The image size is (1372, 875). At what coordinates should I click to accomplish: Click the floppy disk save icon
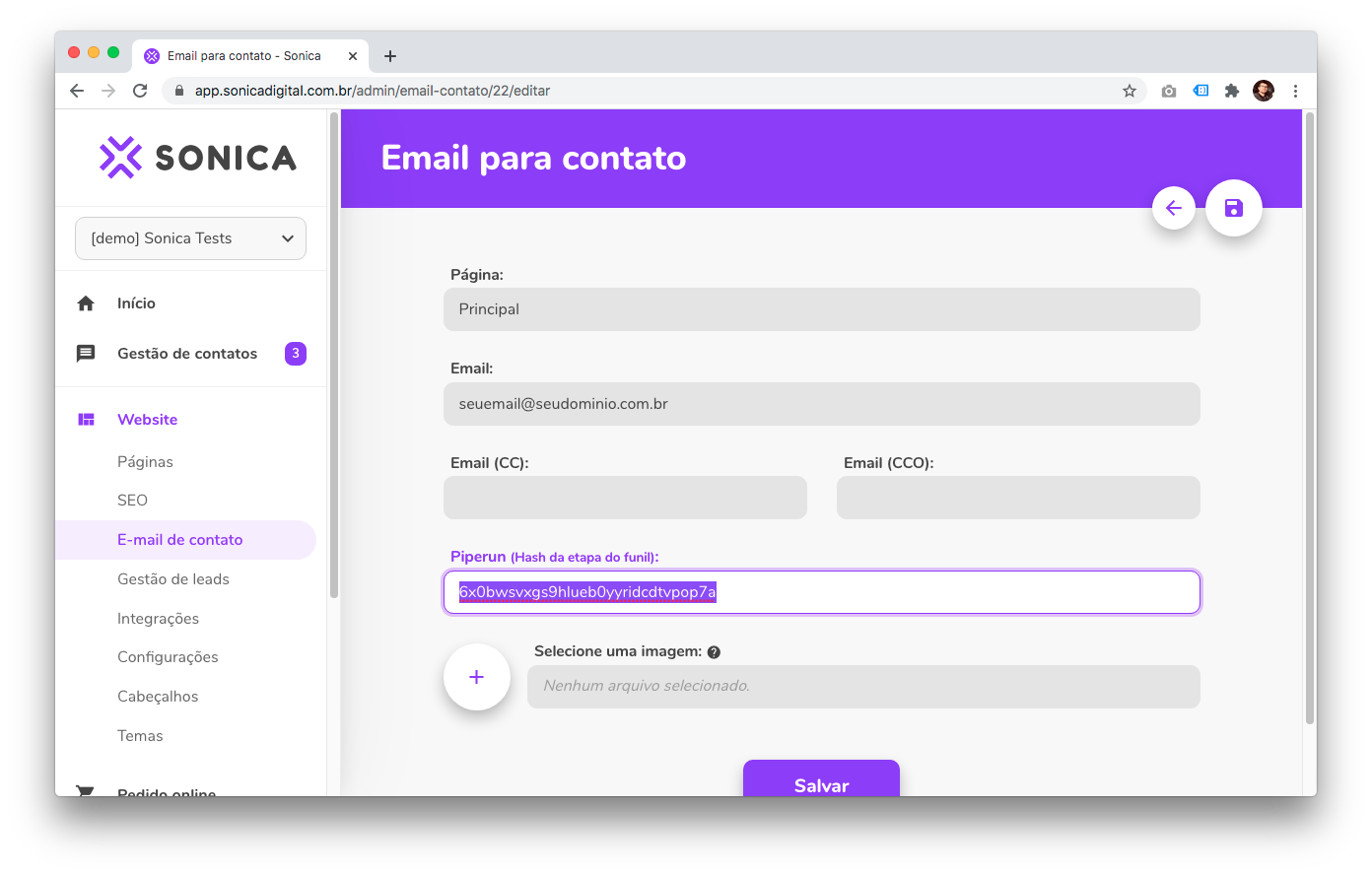(x=1234, y=208)
